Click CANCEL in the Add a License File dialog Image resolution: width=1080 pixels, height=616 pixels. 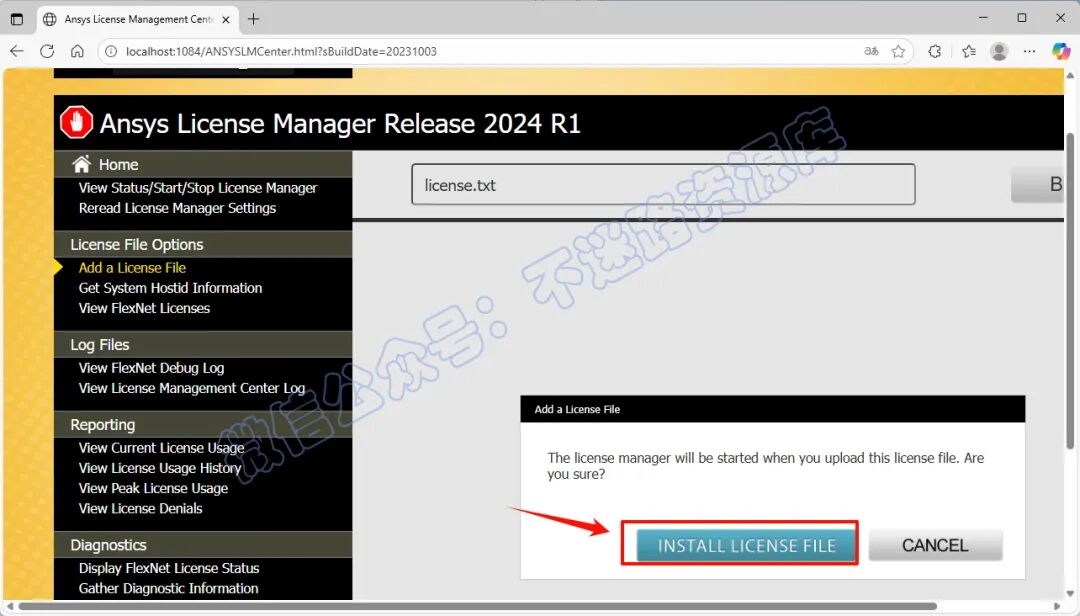click(935, 545)
